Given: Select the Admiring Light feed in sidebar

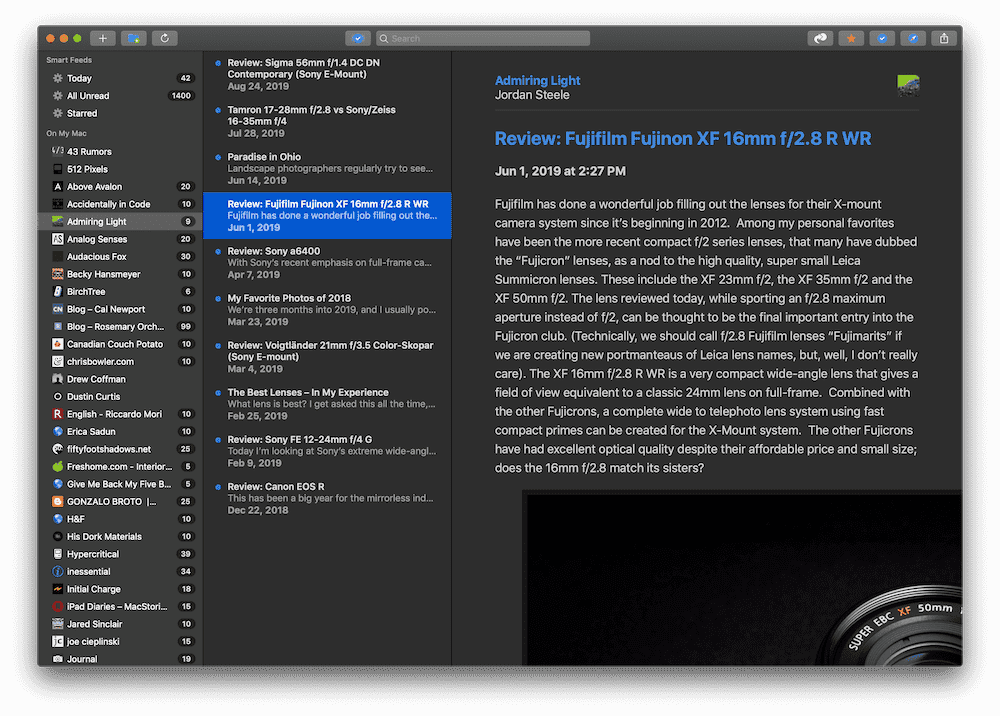Looking at the screenshot, I should point(120,221).
